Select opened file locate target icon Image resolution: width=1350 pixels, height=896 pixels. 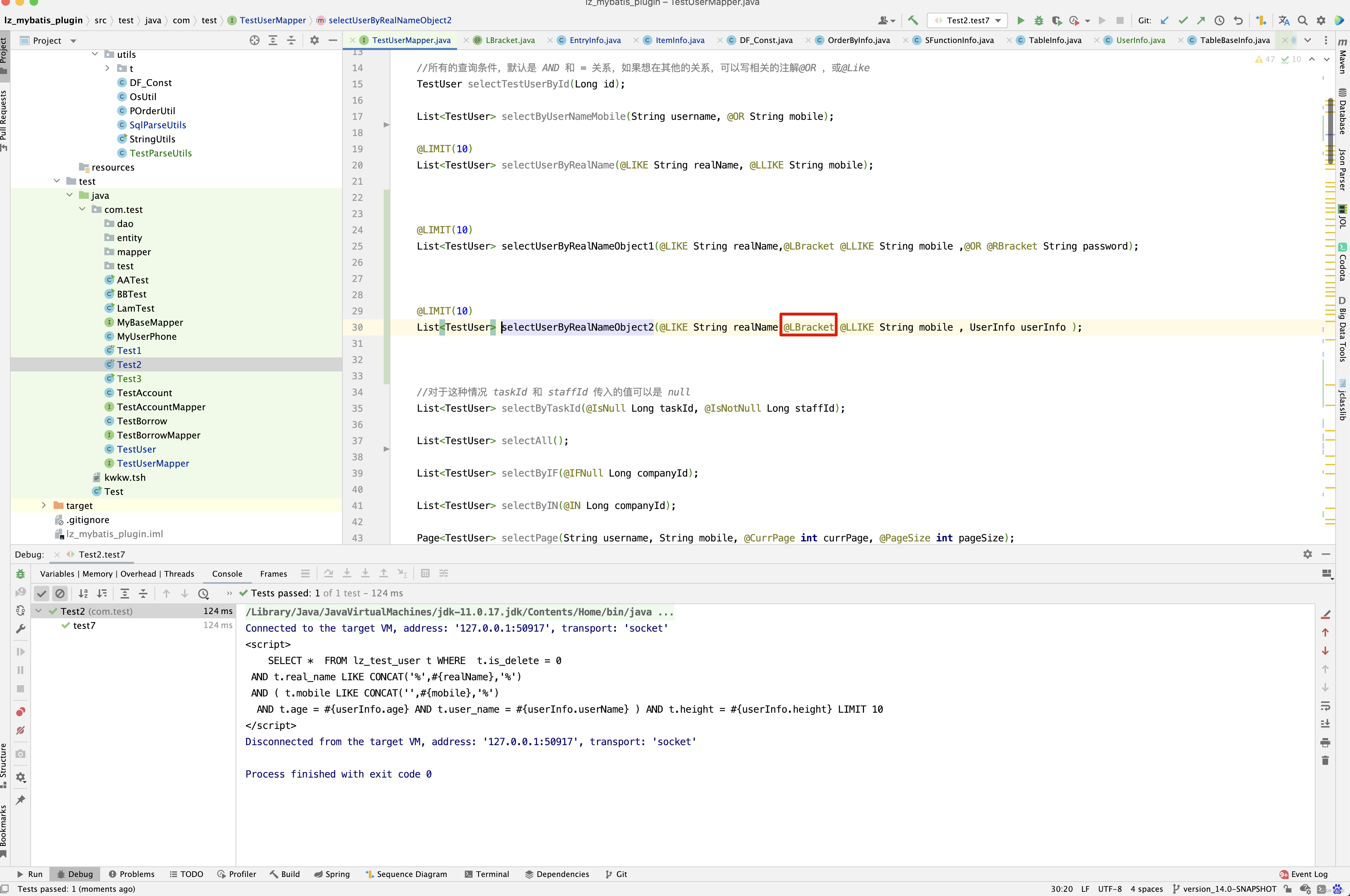click(x=255, y=41)
